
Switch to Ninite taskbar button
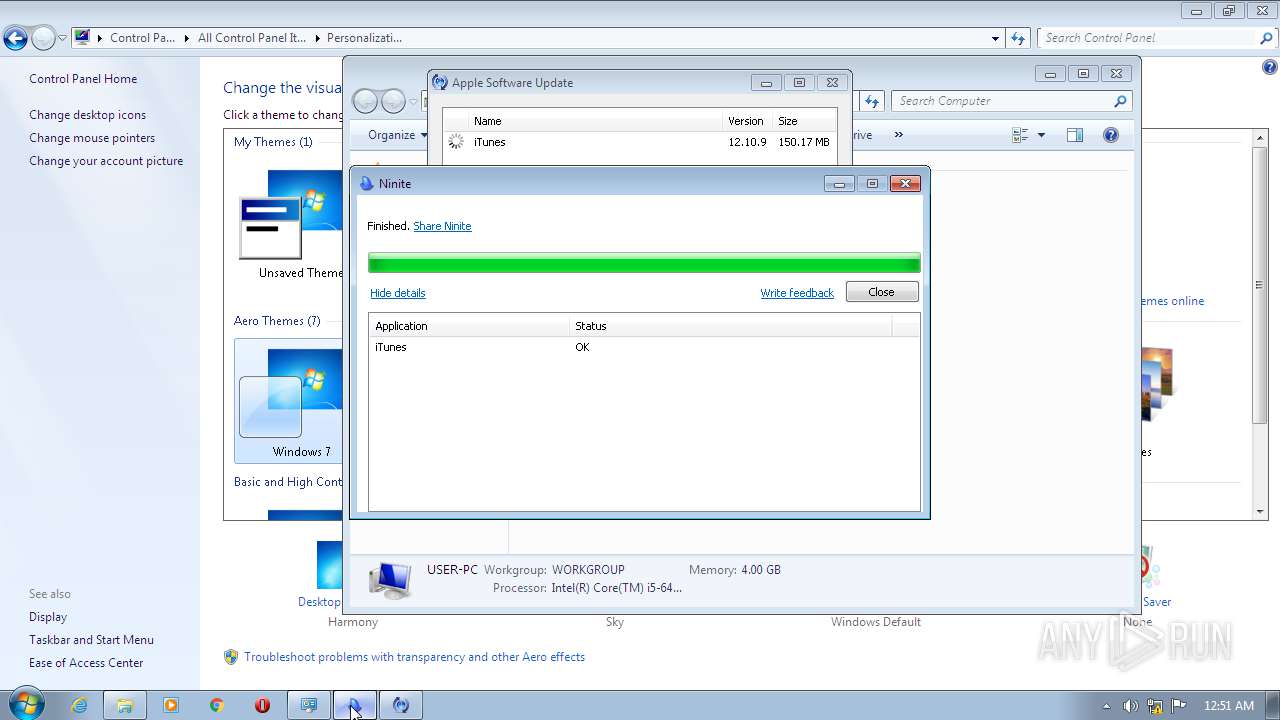click(x=355, y=705)
